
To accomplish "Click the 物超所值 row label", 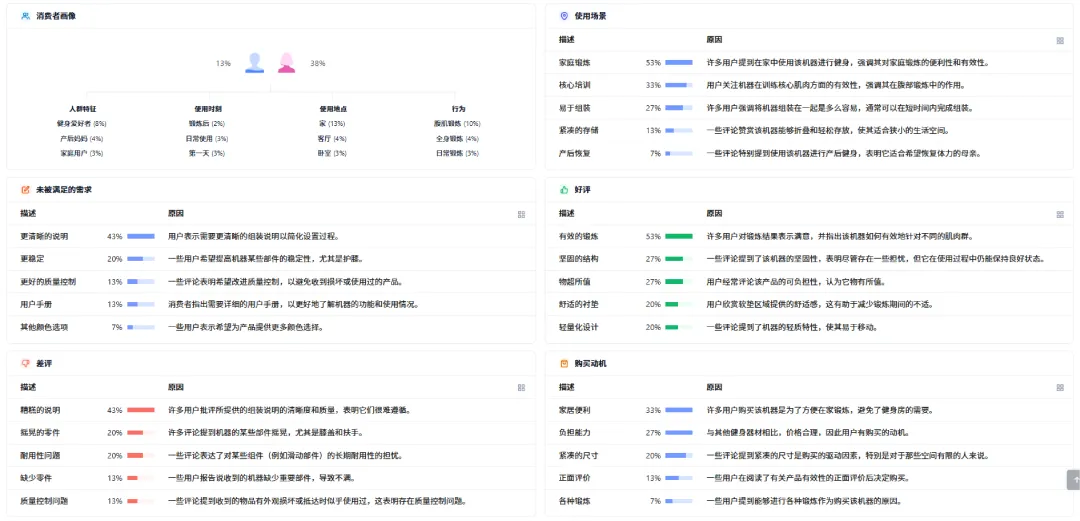I will pyautogui.click(x=574, y=282).
